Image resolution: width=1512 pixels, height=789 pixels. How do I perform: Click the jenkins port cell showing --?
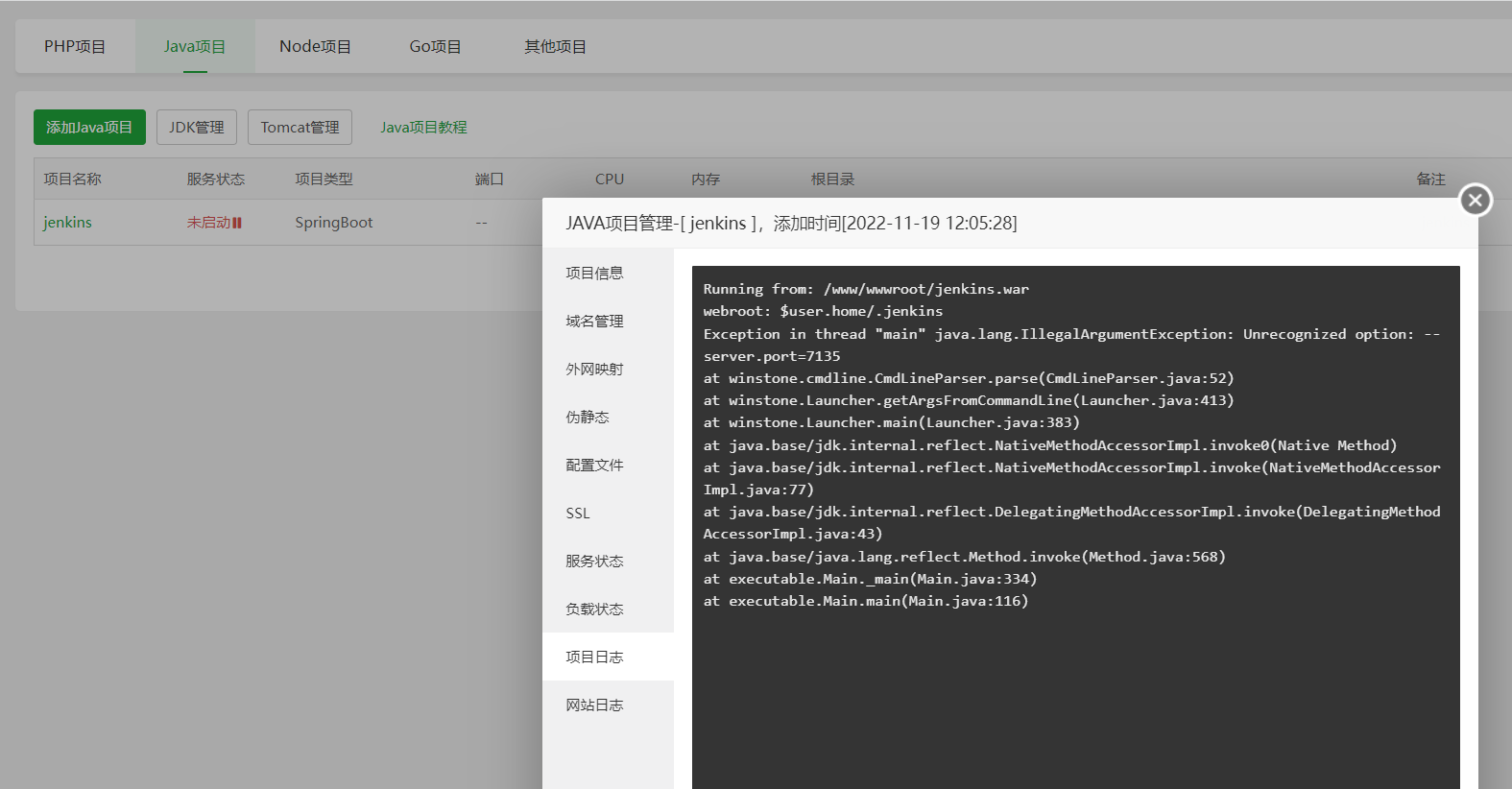[x=481, y=223]
